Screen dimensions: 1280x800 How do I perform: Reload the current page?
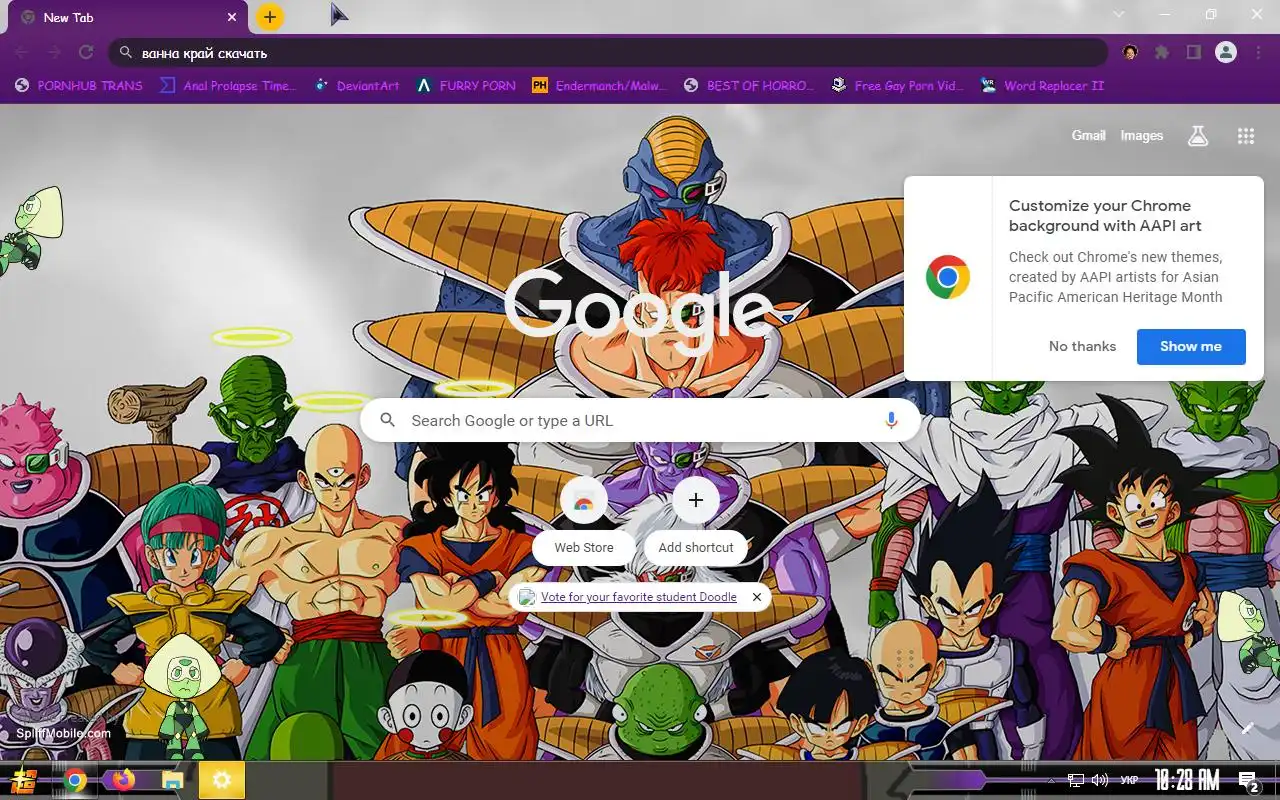pos(86,52)
